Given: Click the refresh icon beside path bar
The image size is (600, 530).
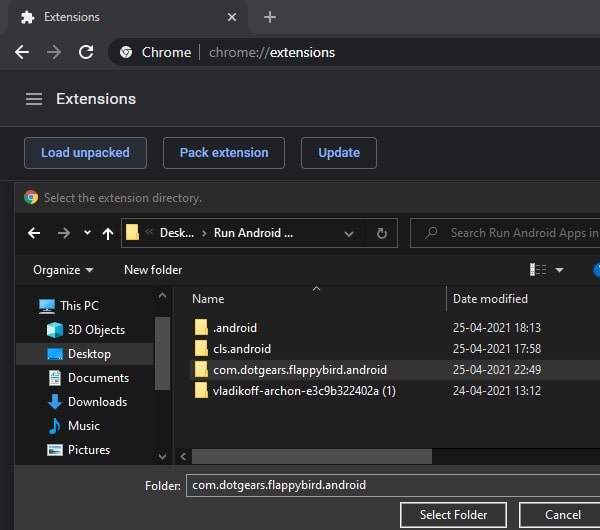Looking at the screenshot, I should [381, 233].
